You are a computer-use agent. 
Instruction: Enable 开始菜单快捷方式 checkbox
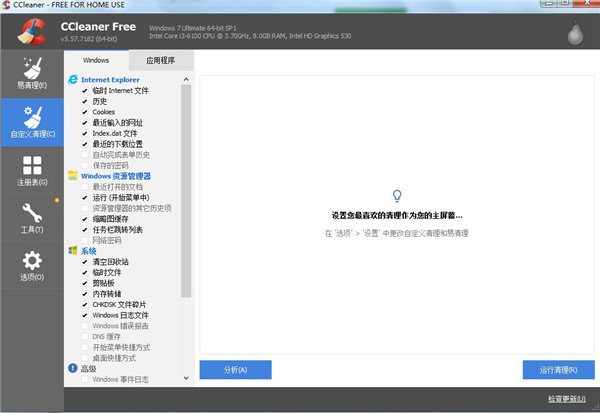click(x=85, y=348)
